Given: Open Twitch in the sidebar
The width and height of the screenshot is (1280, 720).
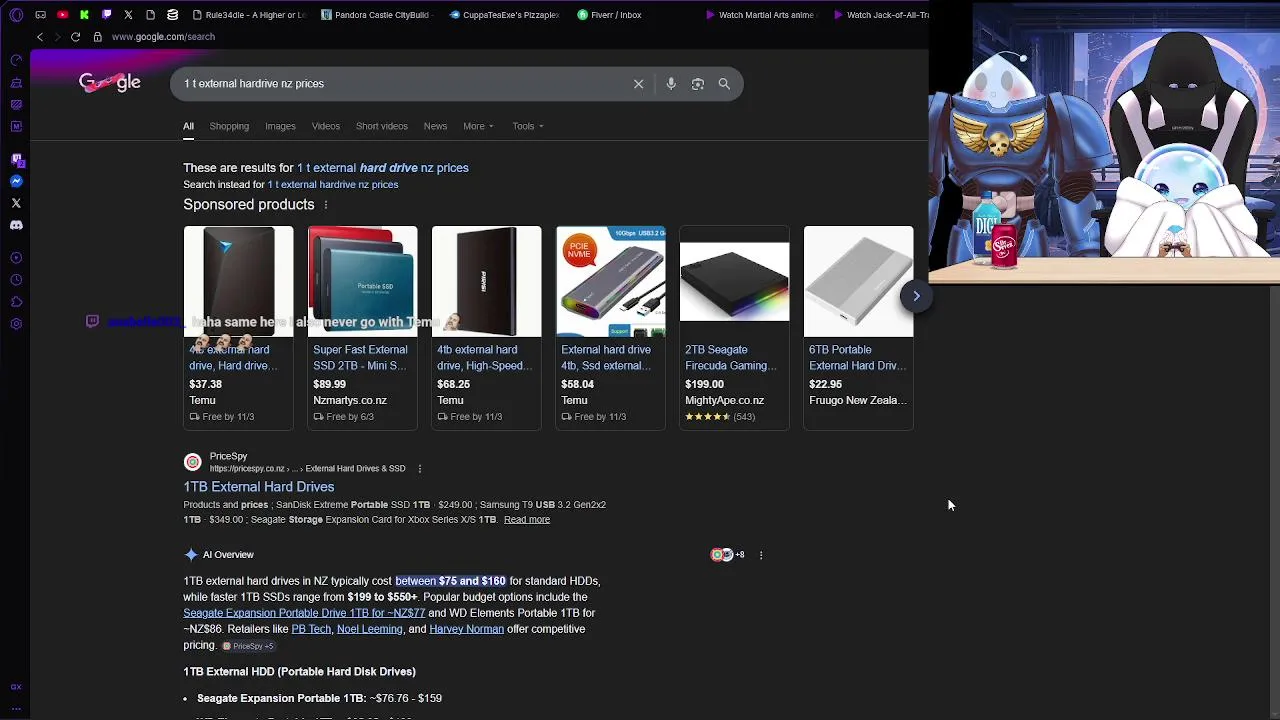Looking at the screenshot, I should click(x=16, y=159).
